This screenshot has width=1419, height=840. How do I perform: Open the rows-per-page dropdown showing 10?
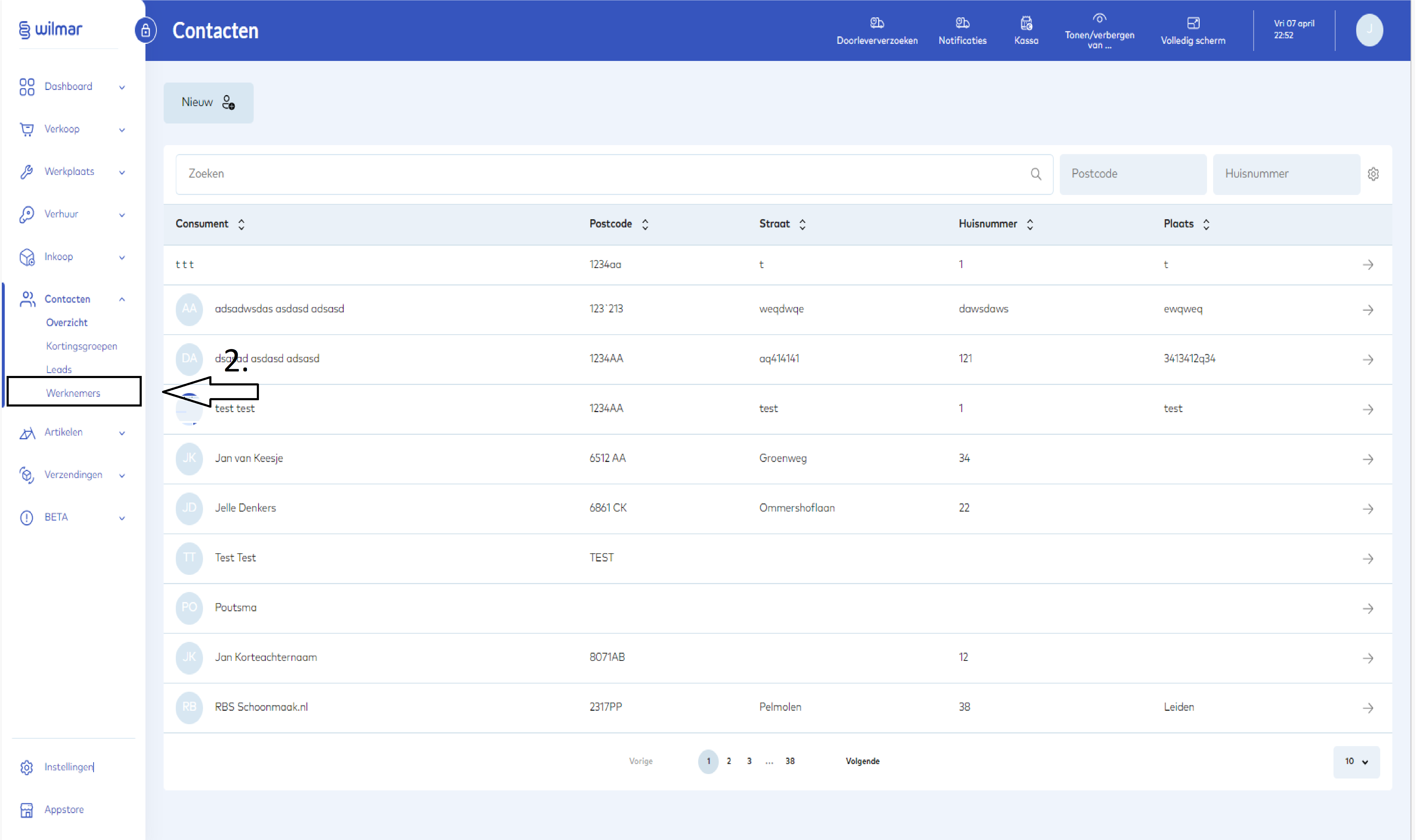click(1356, 761)
